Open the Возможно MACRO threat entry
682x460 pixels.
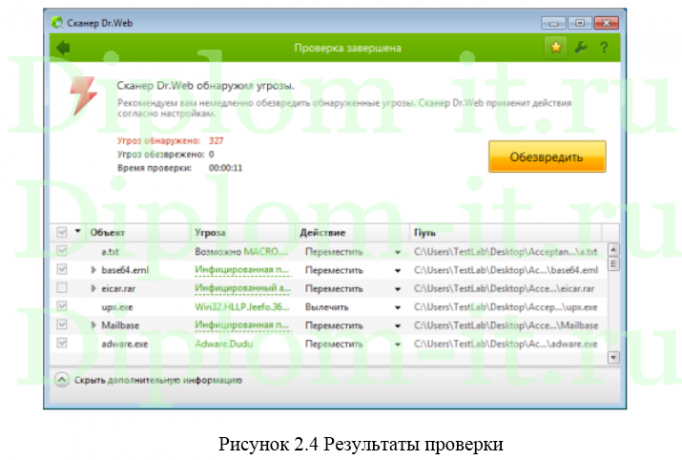pos(241,252)
